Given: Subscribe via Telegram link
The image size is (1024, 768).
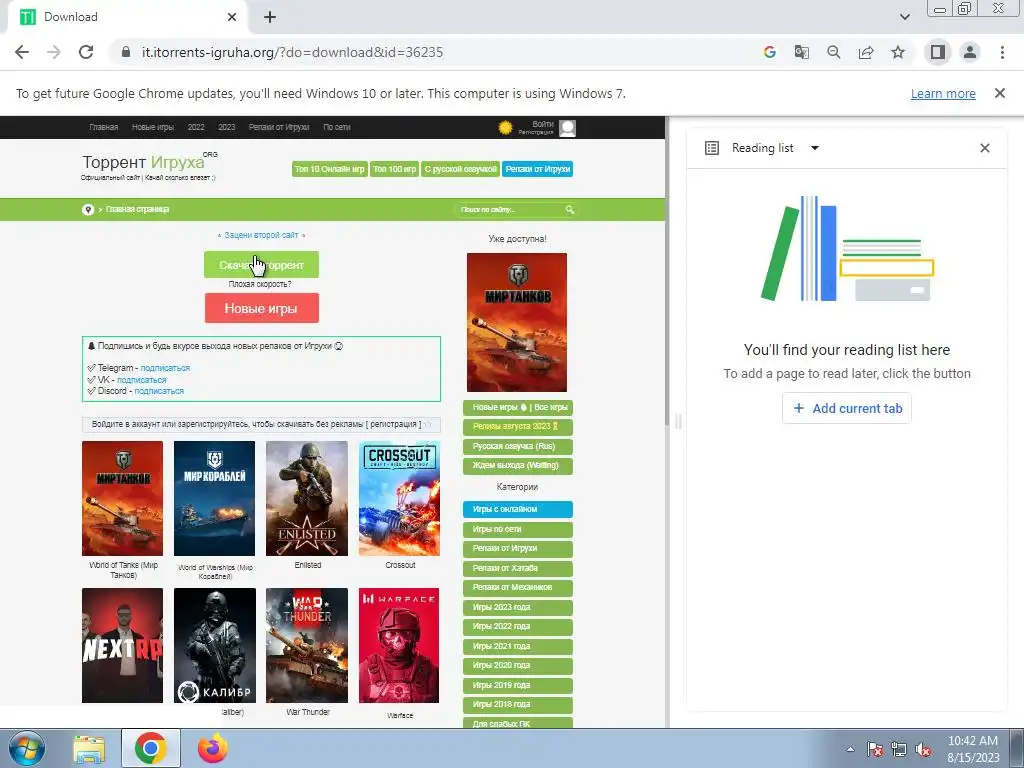Looking at the screenshot, I should [x=165, y=368].
